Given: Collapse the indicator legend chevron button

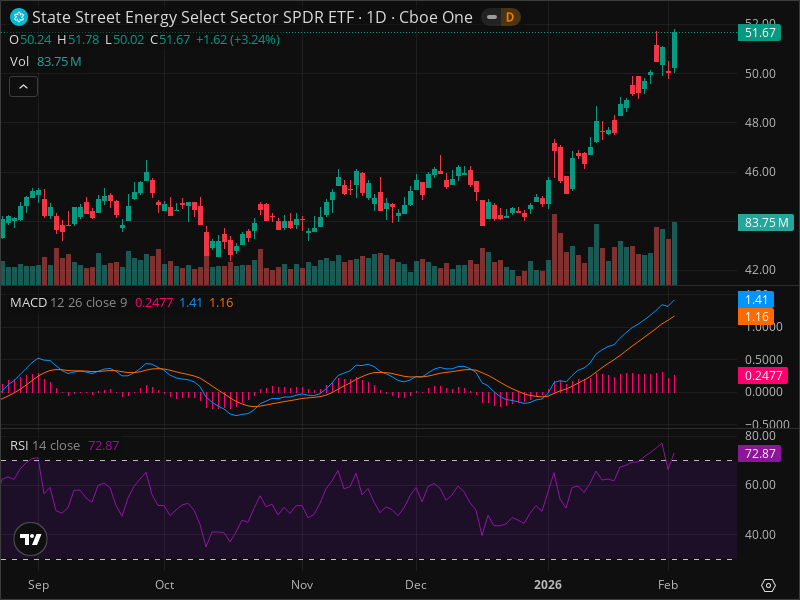Looking at the screenshot, I should click(x=23, y=87).
